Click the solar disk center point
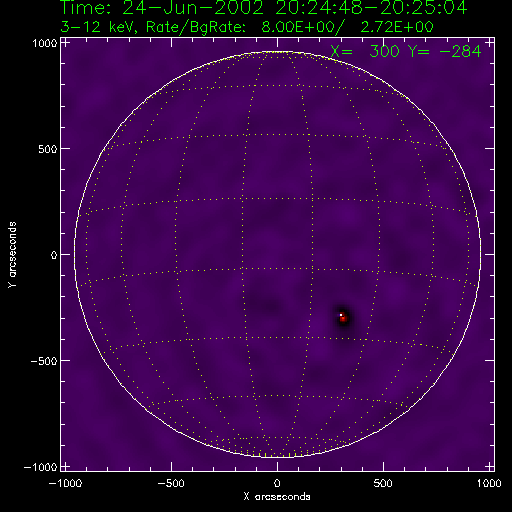The height and width of the screenshot is (512, 512). [x=277, y=255]
